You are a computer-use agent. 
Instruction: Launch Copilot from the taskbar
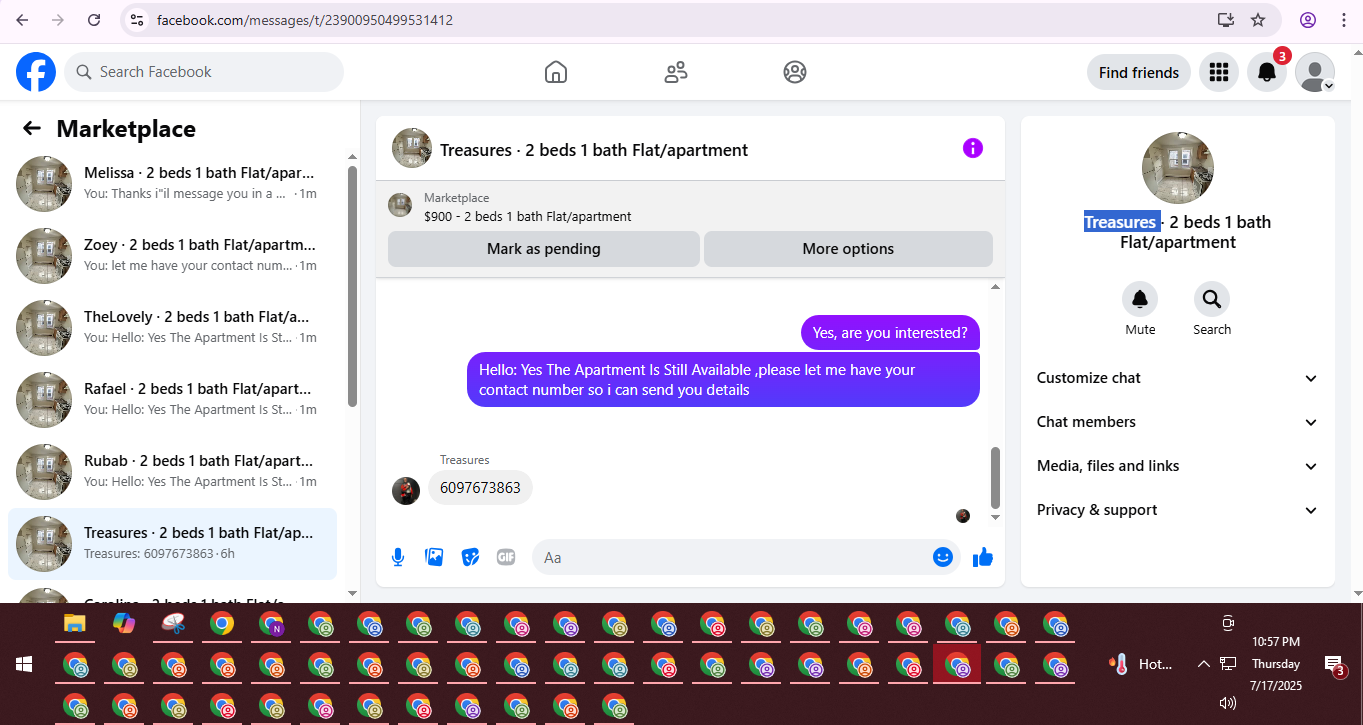point(124,624)
